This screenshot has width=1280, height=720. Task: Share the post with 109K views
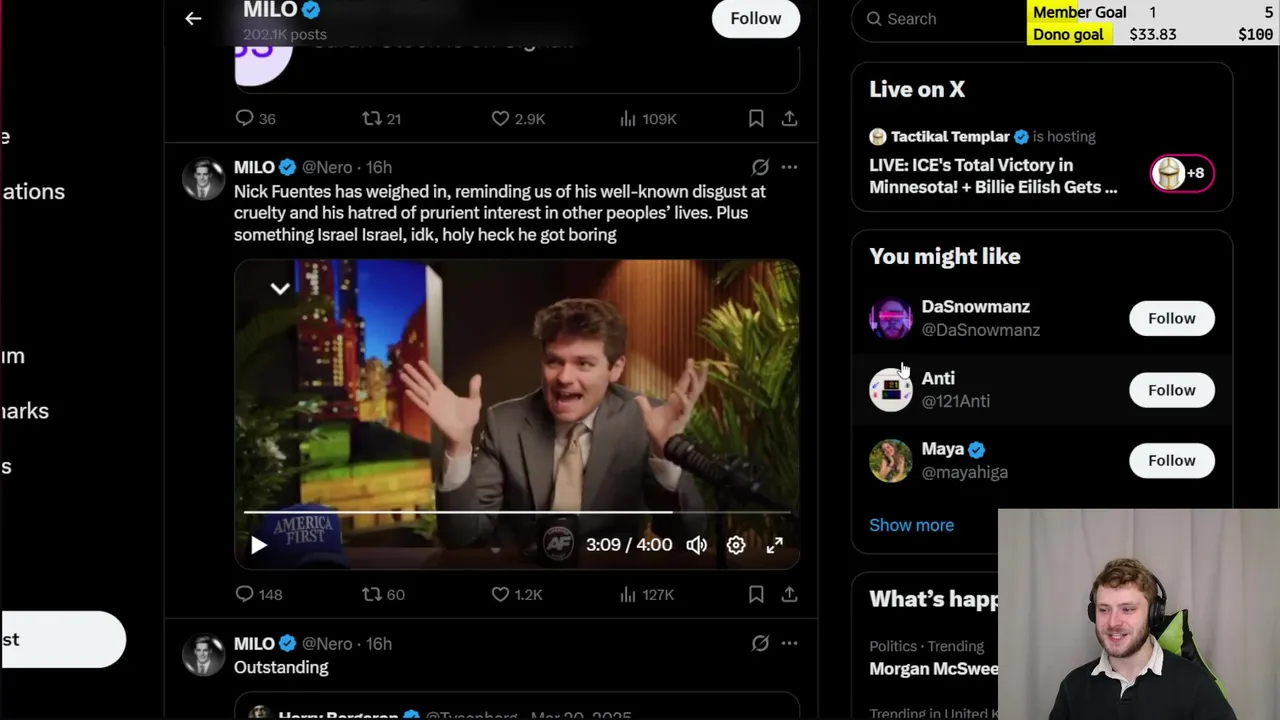(x=789, y=118)
